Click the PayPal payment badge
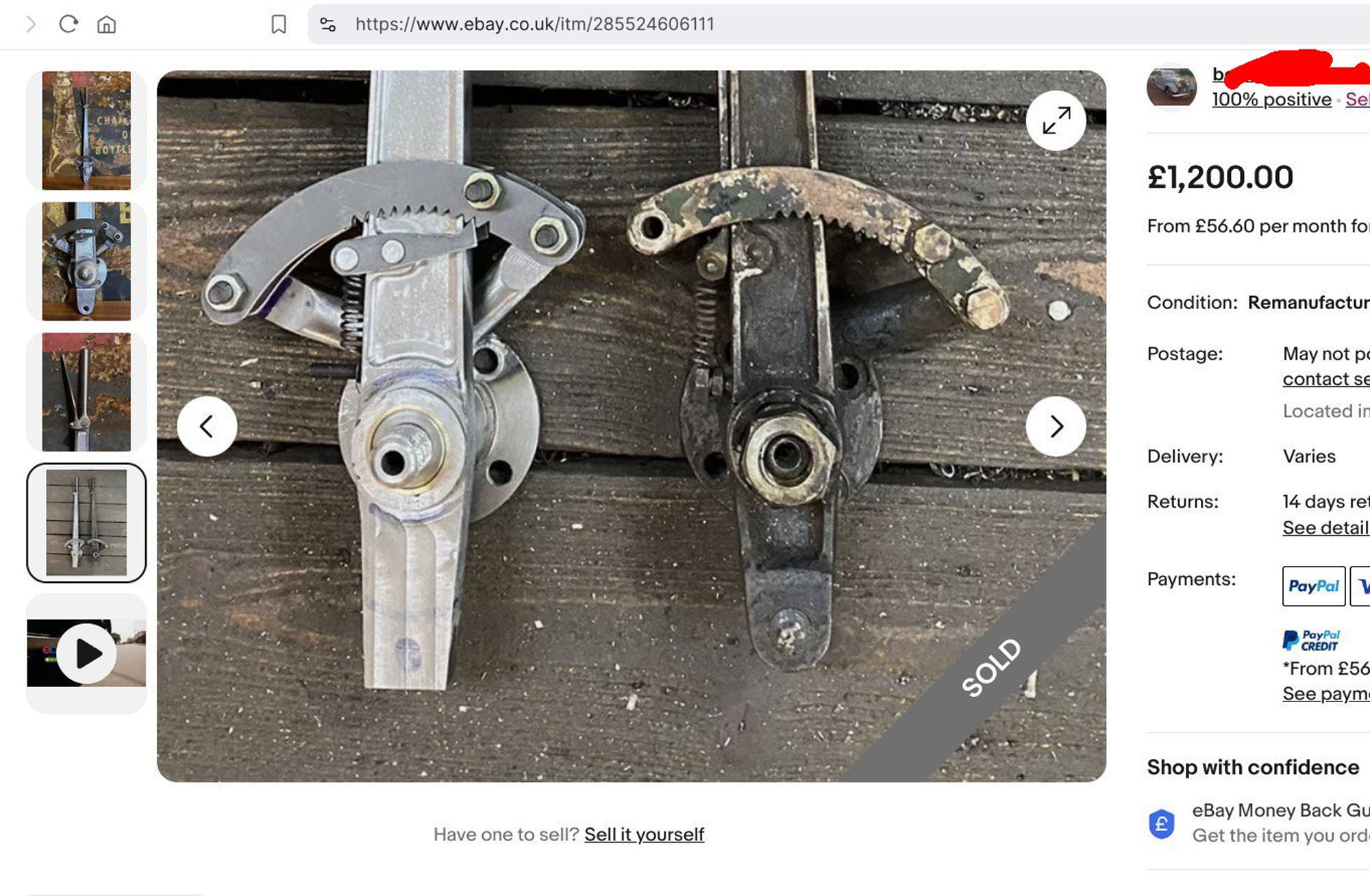Image resolution: width=1370 pixels, height=896 pixels. pos(1313,586)
